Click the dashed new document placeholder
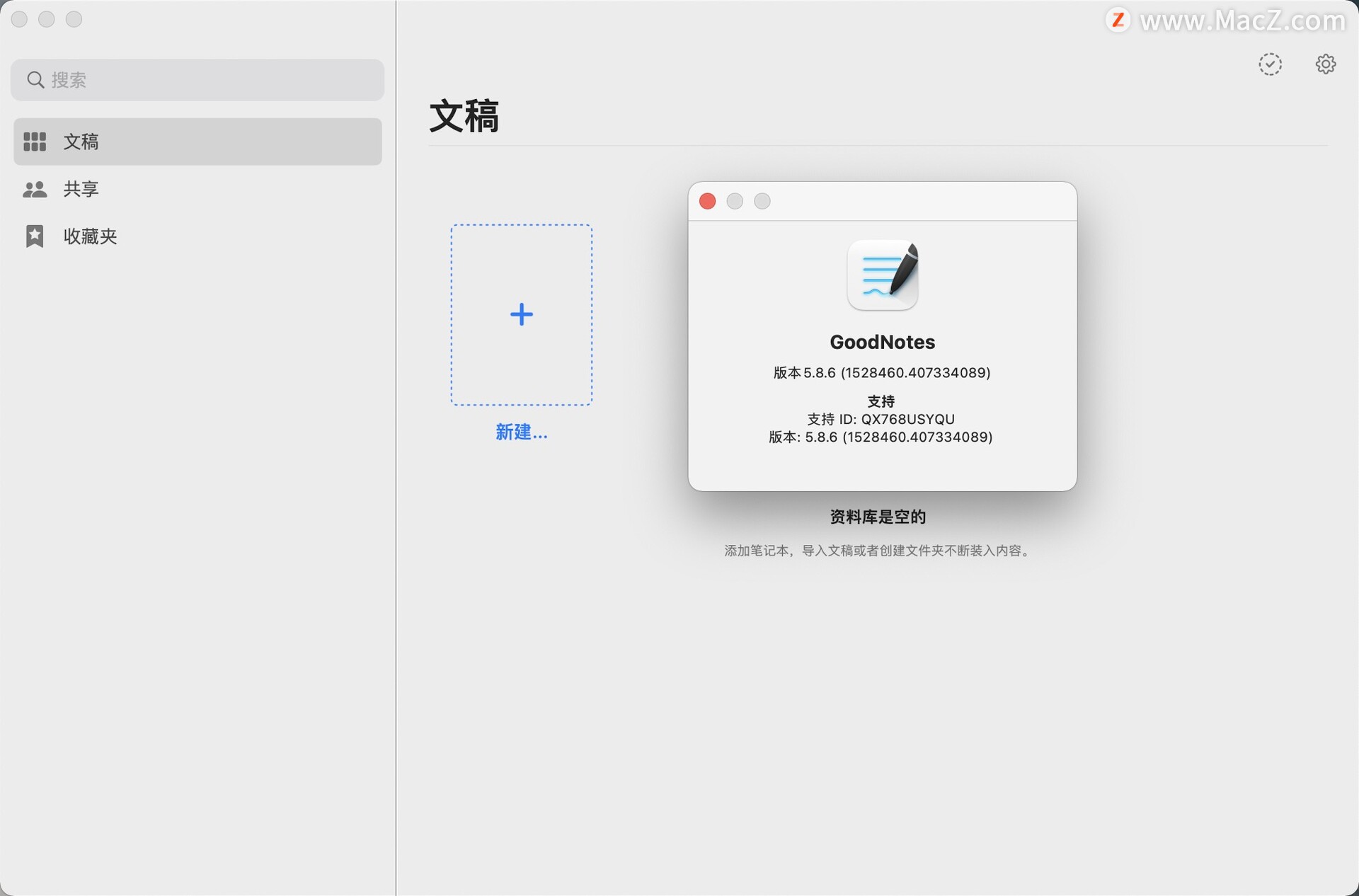The height and width of the screenshot is (896, 1359). (522, 315)
